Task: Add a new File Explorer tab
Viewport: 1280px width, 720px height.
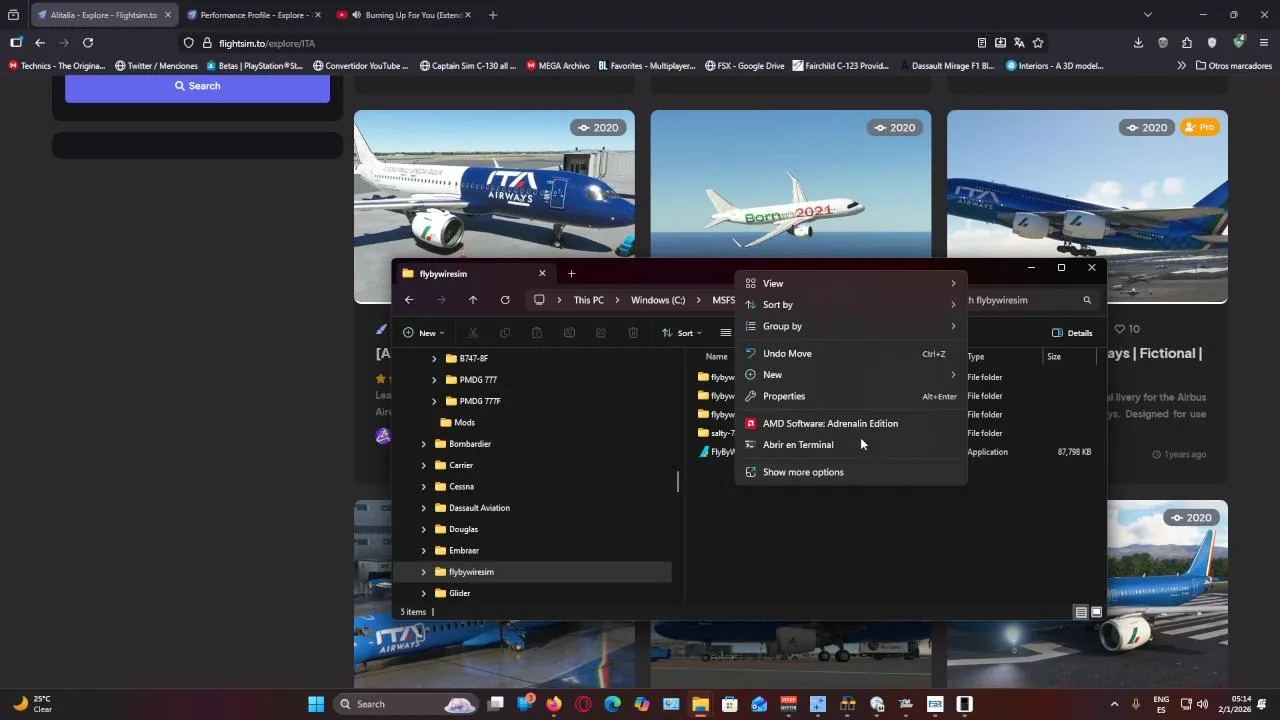Action: point(571,274)
